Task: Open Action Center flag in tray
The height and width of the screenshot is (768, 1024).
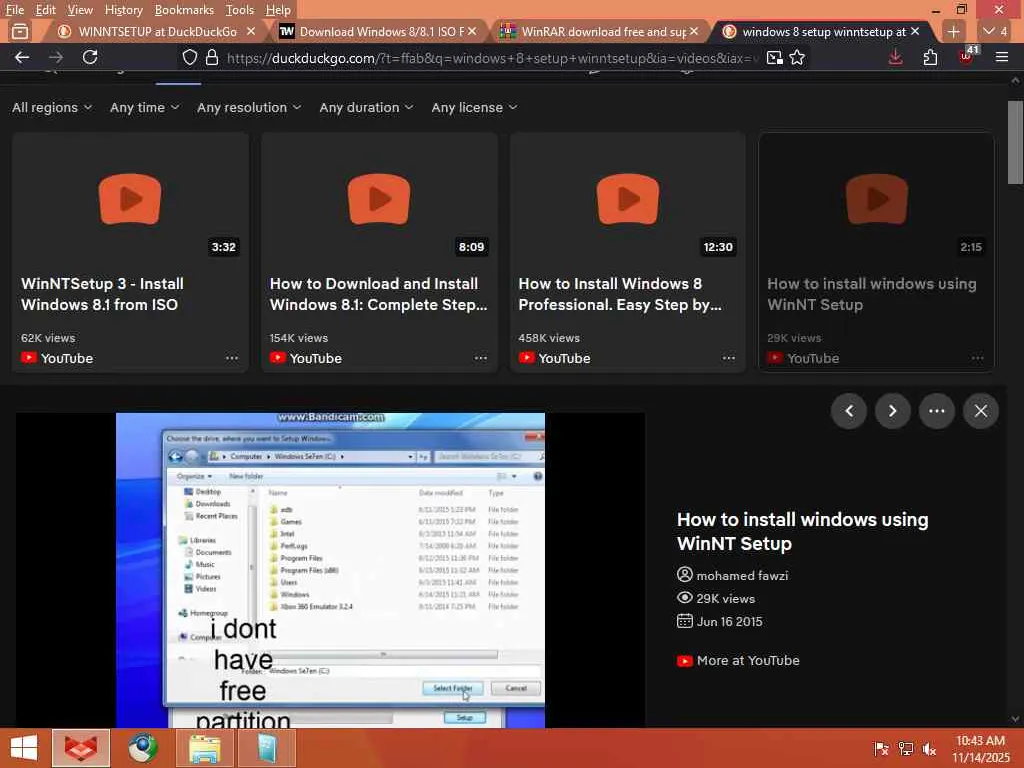Action: [881, 748]
